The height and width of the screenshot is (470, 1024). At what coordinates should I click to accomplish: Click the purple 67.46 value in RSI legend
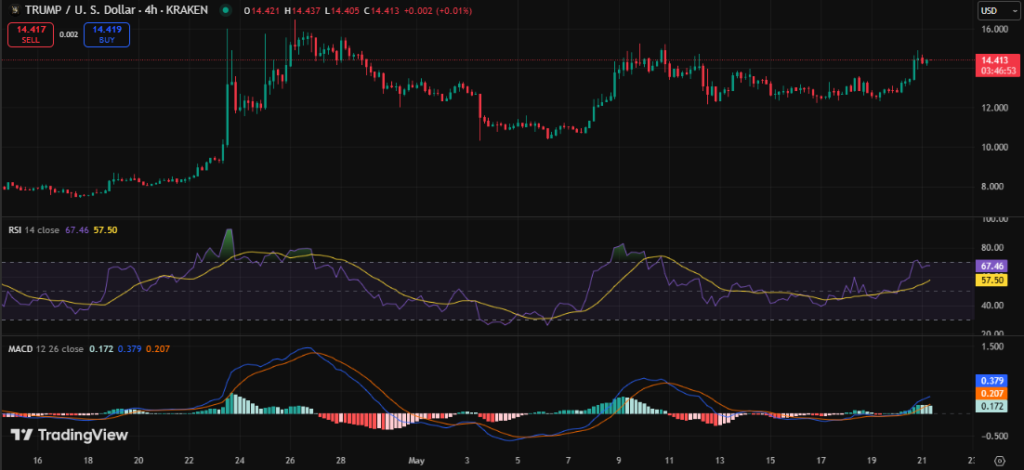pyautogui.click(x=76, y=230)
